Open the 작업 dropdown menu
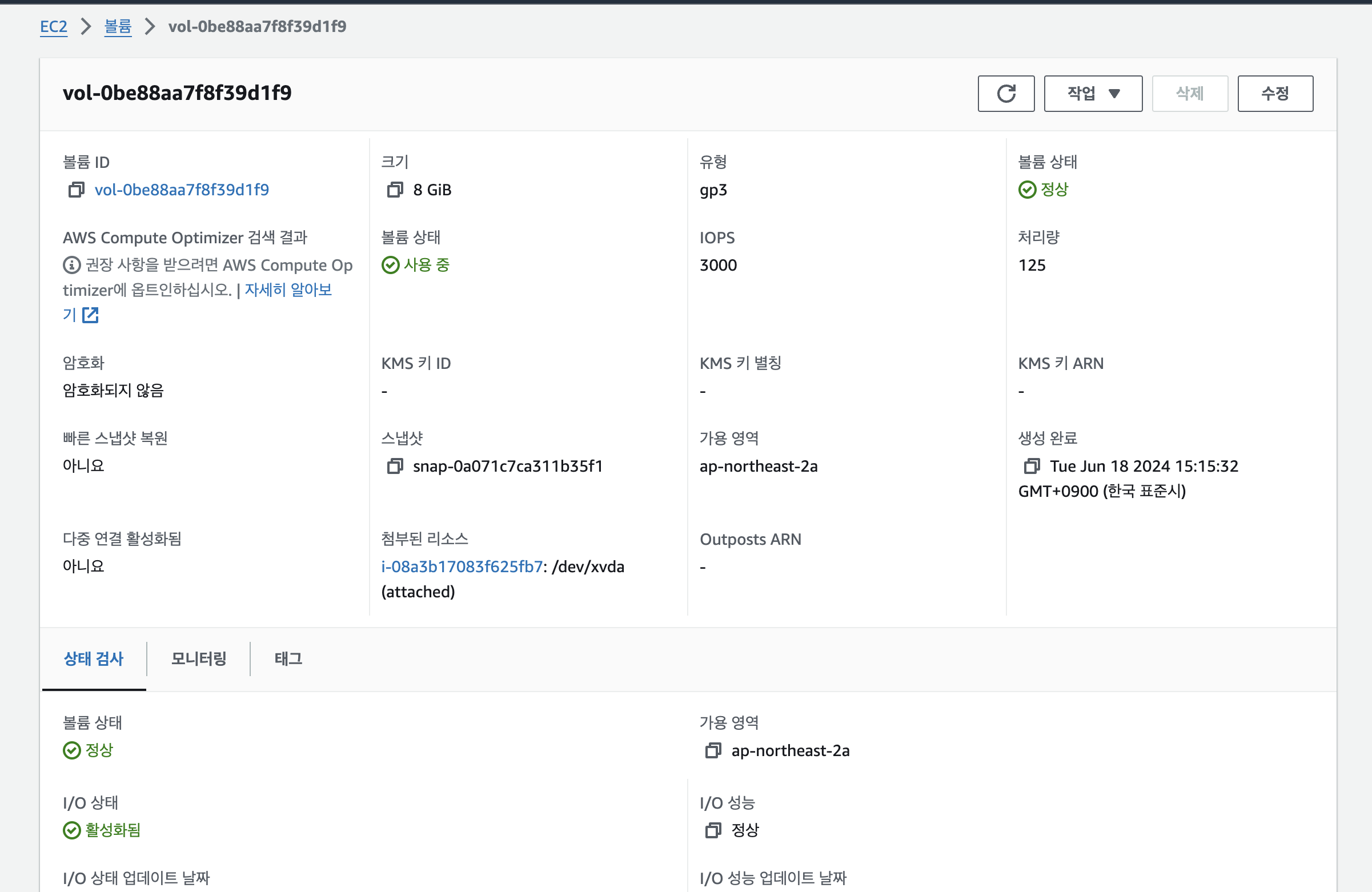This screenshot has height=892, width=1372. (x=1093, y=93)
